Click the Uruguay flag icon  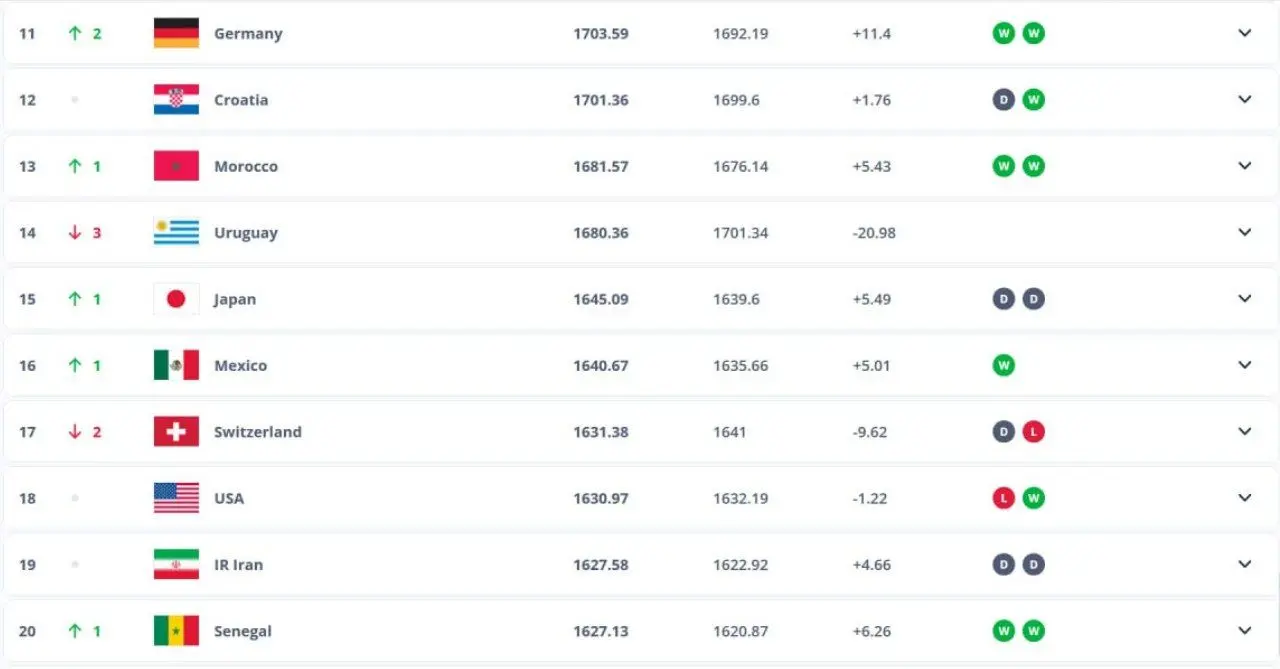[176, 232]
